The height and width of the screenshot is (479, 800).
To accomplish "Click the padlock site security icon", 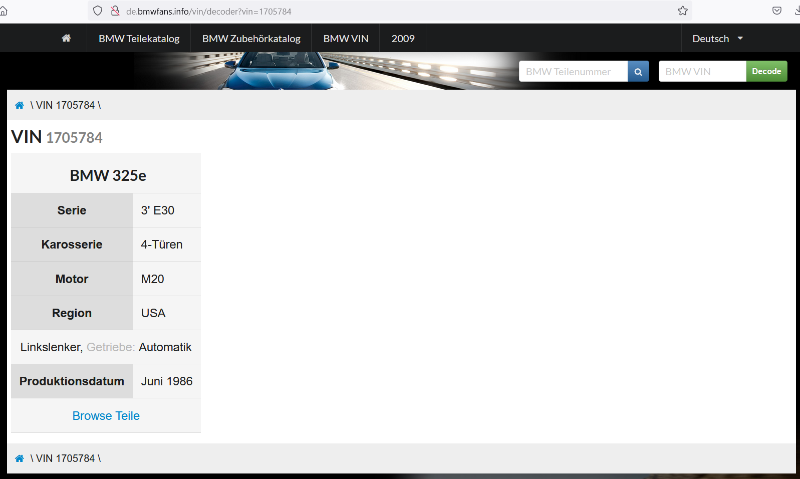I will coord(115,10).
